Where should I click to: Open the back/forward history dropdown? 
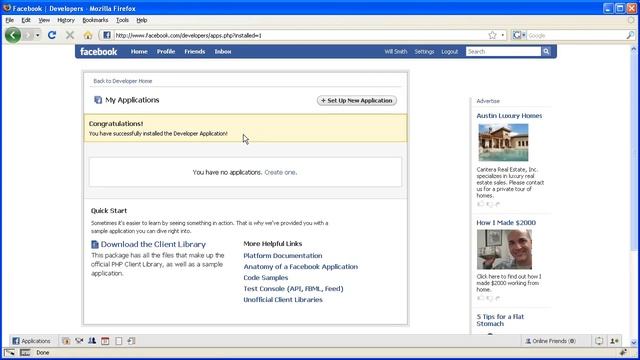[38, 35]
